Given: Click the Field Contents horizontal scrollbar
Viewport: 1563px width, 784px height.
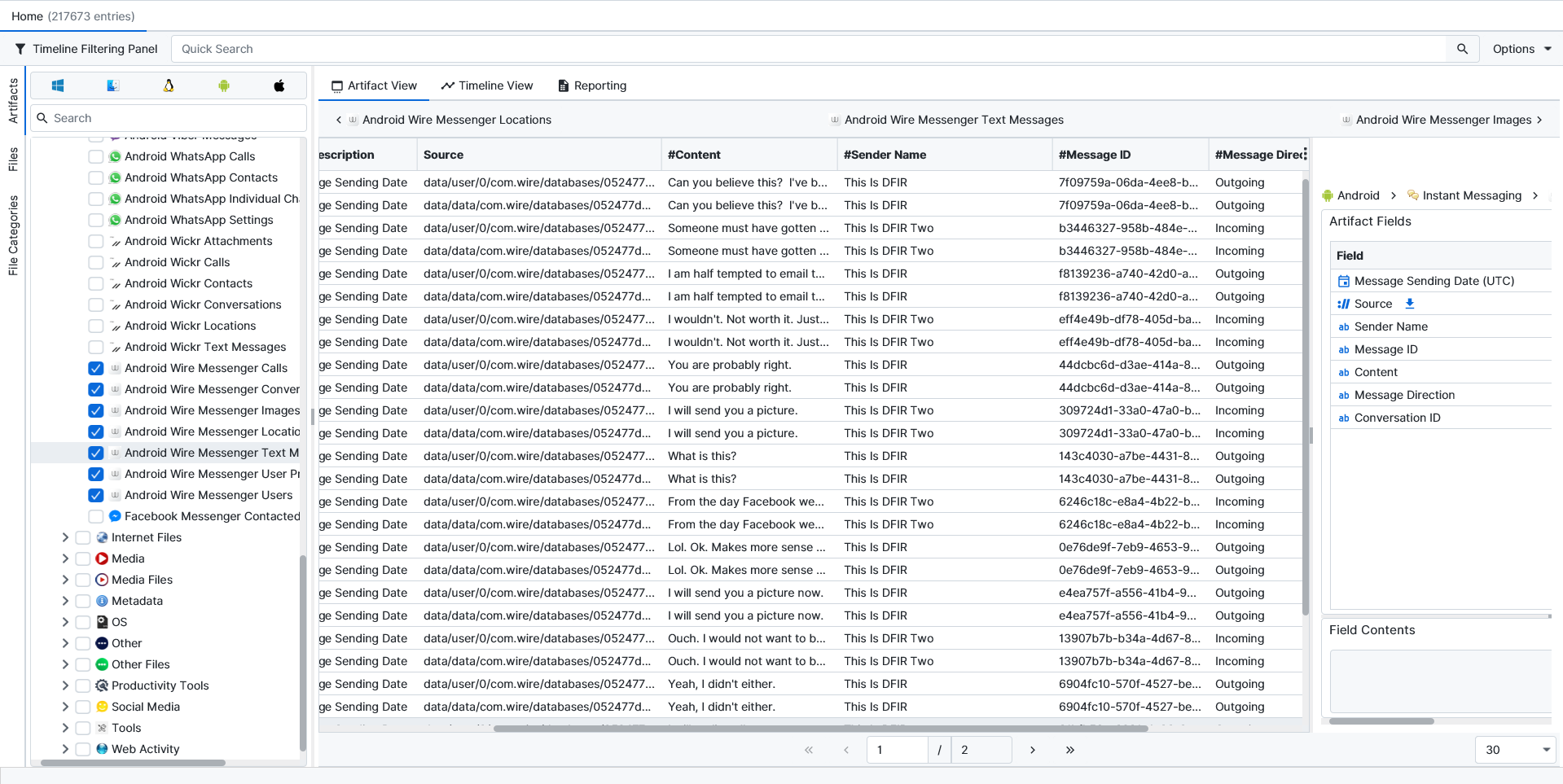Looking at the screenshot, I should pyautogui.click(x=1381, y=721).
